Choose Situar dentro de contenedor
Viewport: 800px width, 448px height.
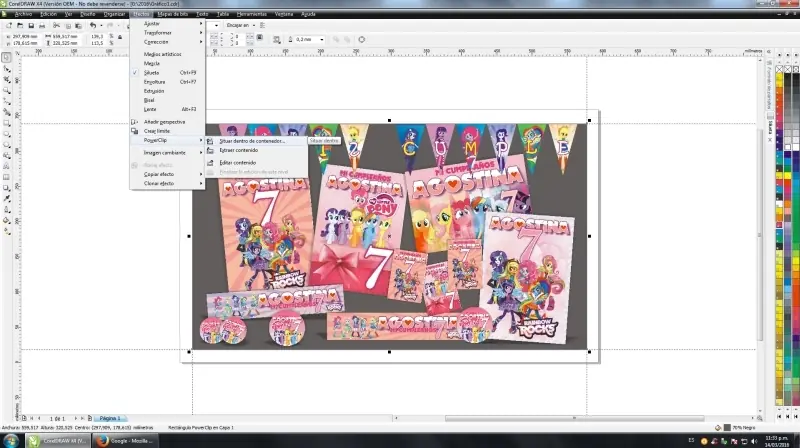[x=256, y=141]
